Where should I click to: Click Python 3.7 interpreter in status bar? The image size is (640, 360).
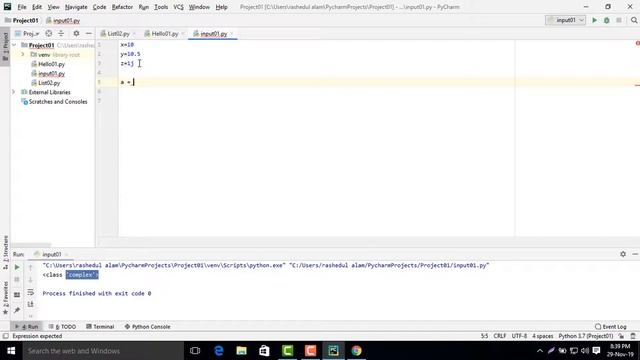[586, 336]
